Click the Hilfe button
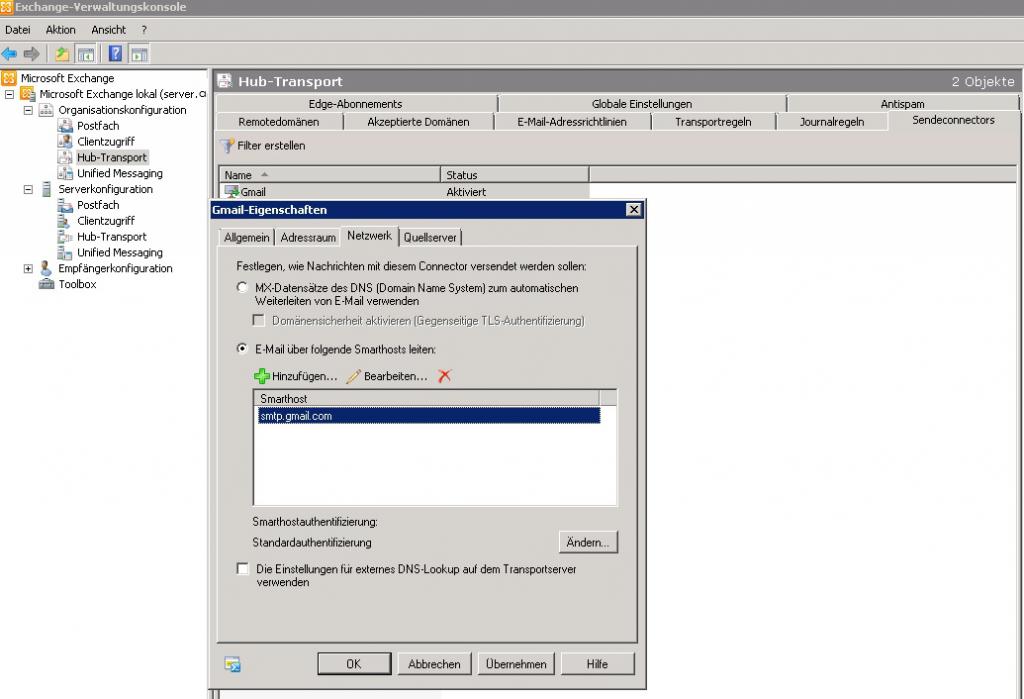Screen dimensions: 1024x699 [597, 664]
